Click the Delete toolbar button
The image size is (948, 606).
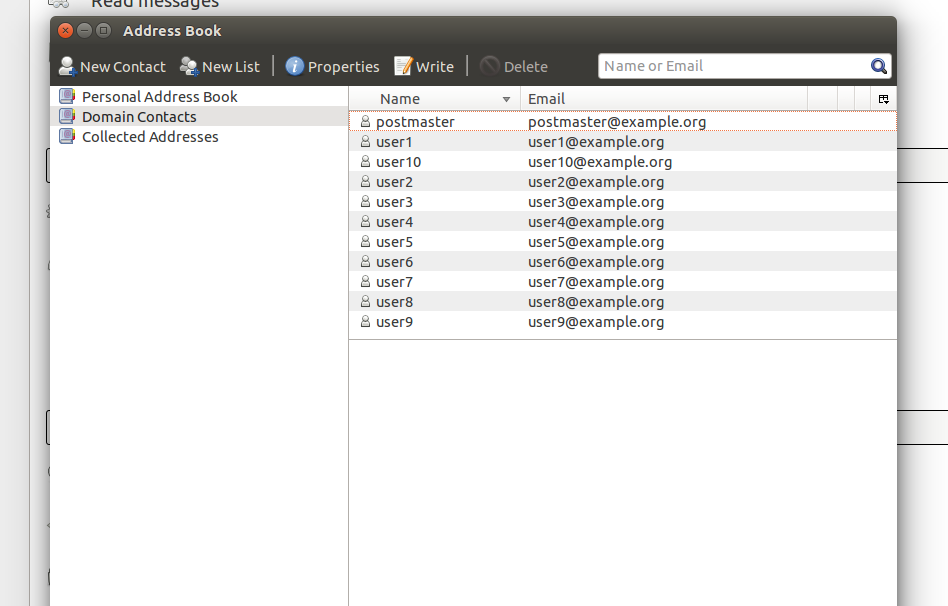pyautogui.click(x=514, y=67)
